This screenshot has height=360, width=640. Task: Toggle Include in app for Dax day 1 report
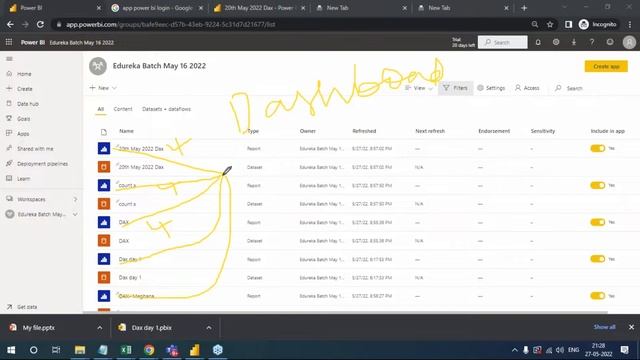tap(598, 259)
